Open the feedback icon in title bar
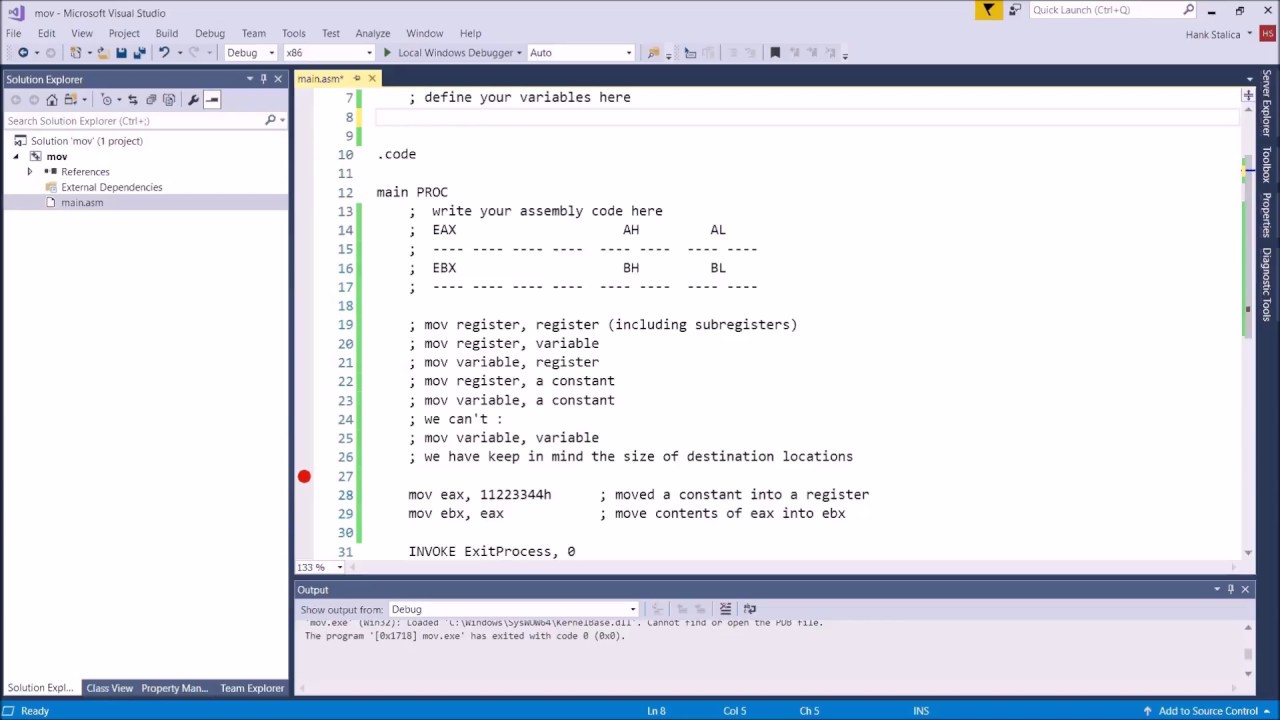1280x720 pixels. tap(1014, 10)
